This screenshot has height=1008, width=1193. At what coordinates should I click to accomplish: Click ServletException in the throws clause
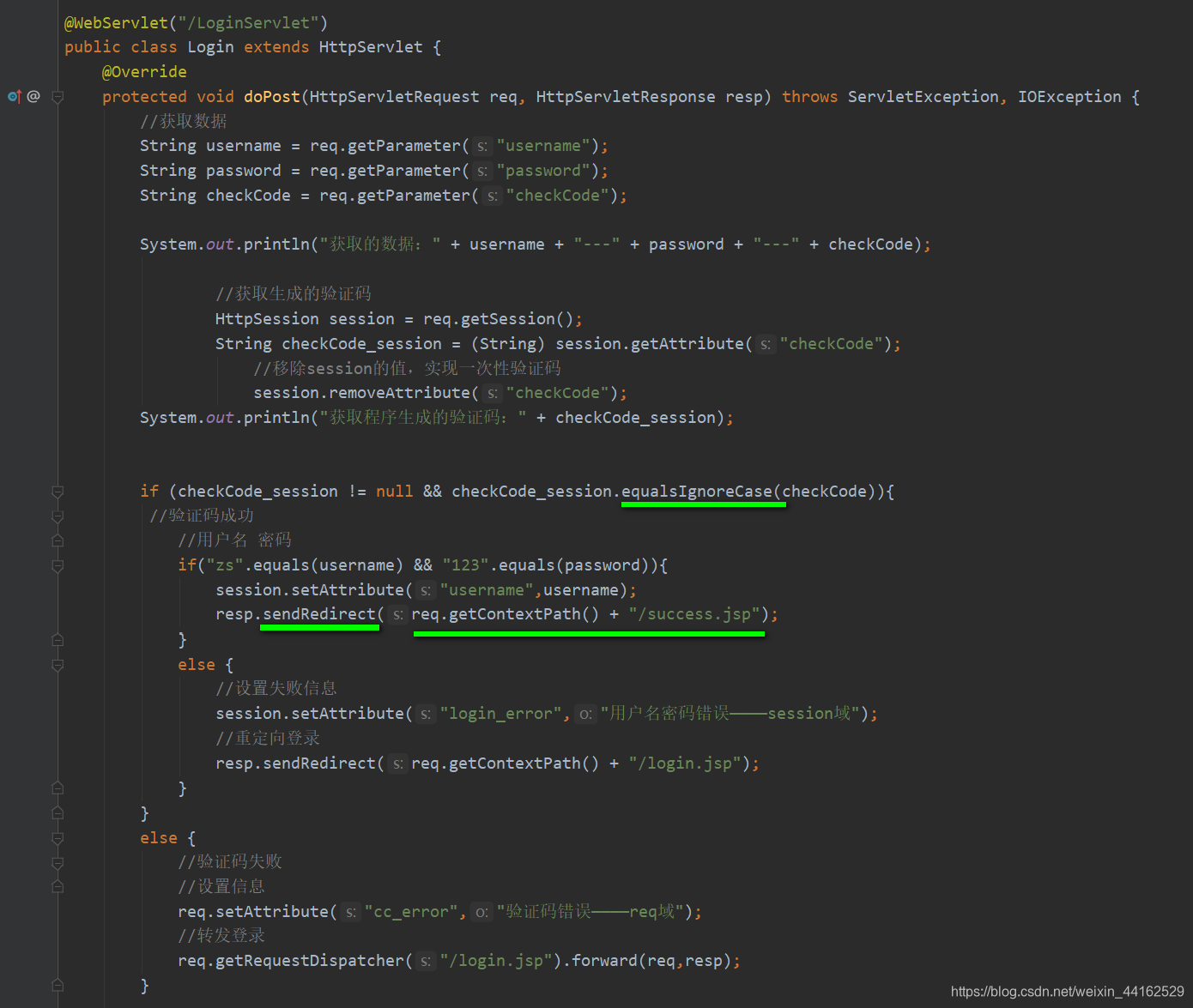[x=924, y=97]
